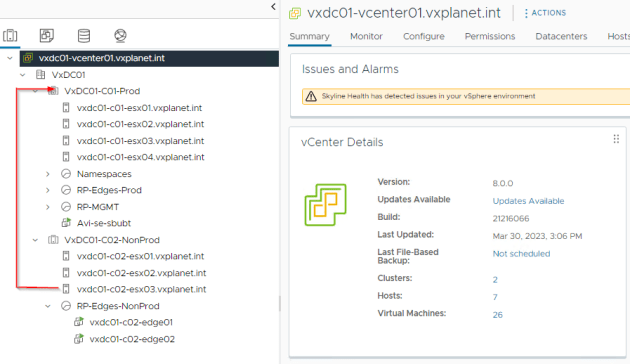
Task: Select vxdc01-c02-edge02 label in tree
Action: 132,339
